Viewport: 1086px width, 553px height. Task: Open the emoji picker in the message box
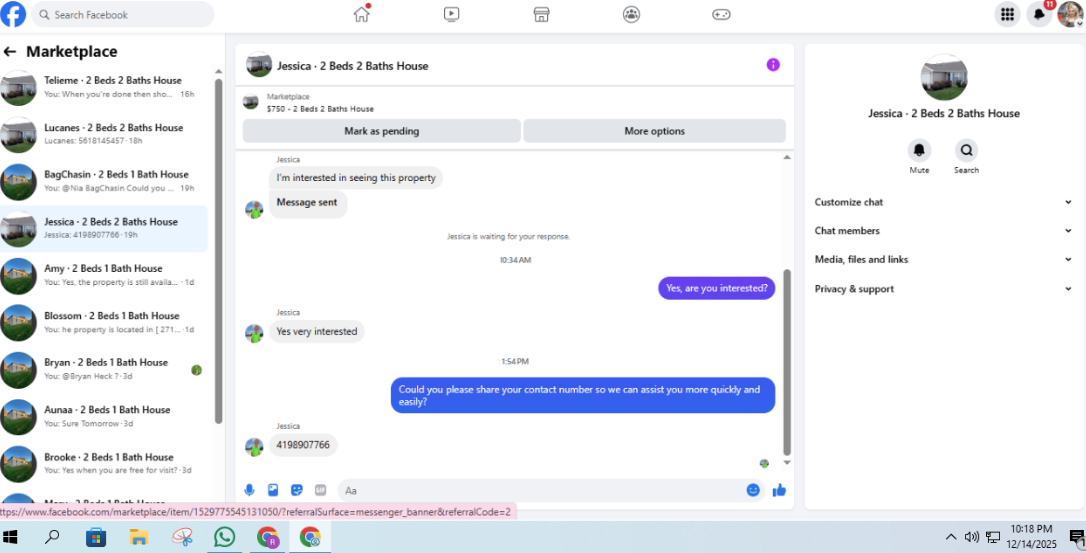[753, 490]
